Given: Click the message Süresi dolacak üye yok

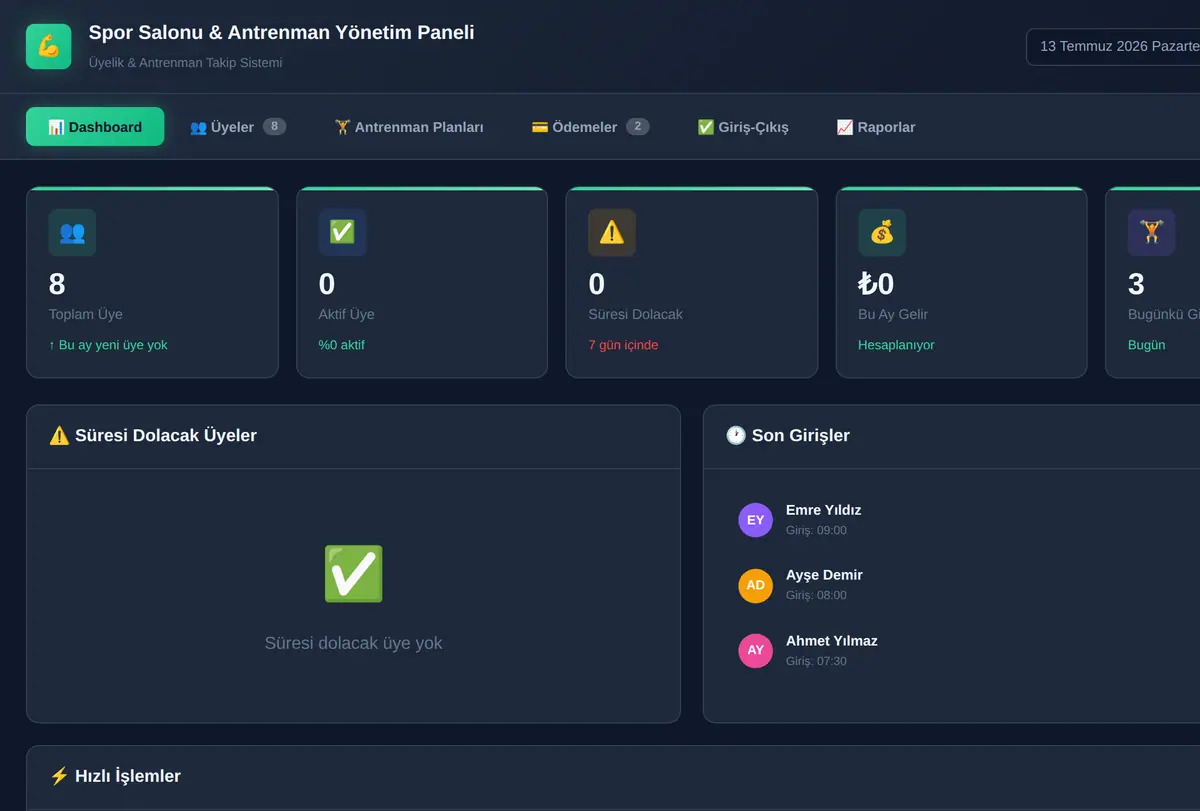Looking at the screenshot, I should 353,643.
